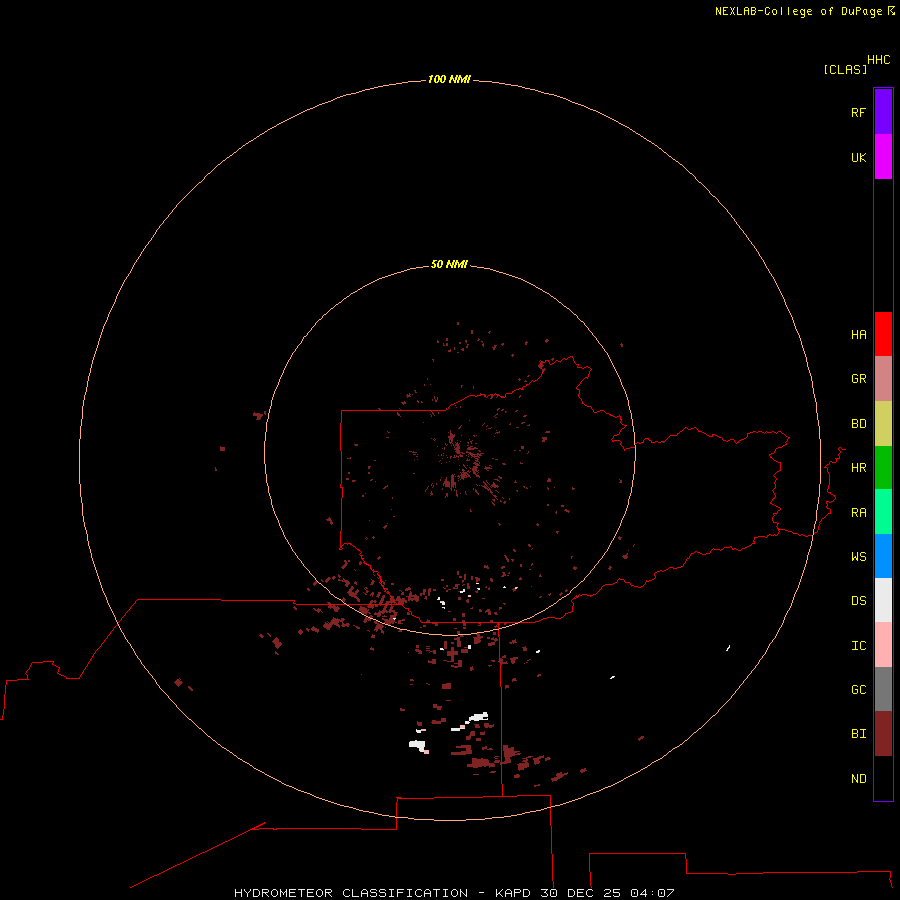Click the DS white legend swatch
The width and height of the screenshot is (900, 900).
pyautogui.click(x=883, y=600)
